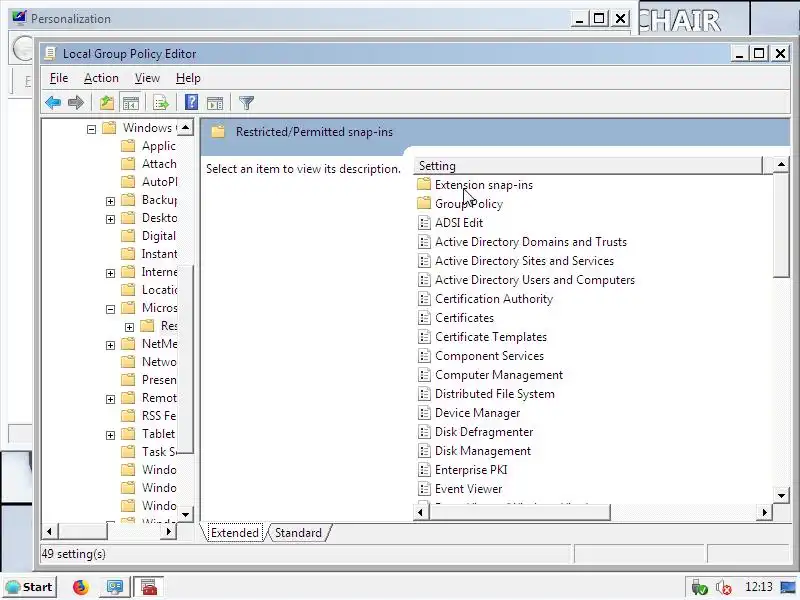Click the clock showing 12:13
Viewport: 800px width, 600px height.
coord(759,587)
